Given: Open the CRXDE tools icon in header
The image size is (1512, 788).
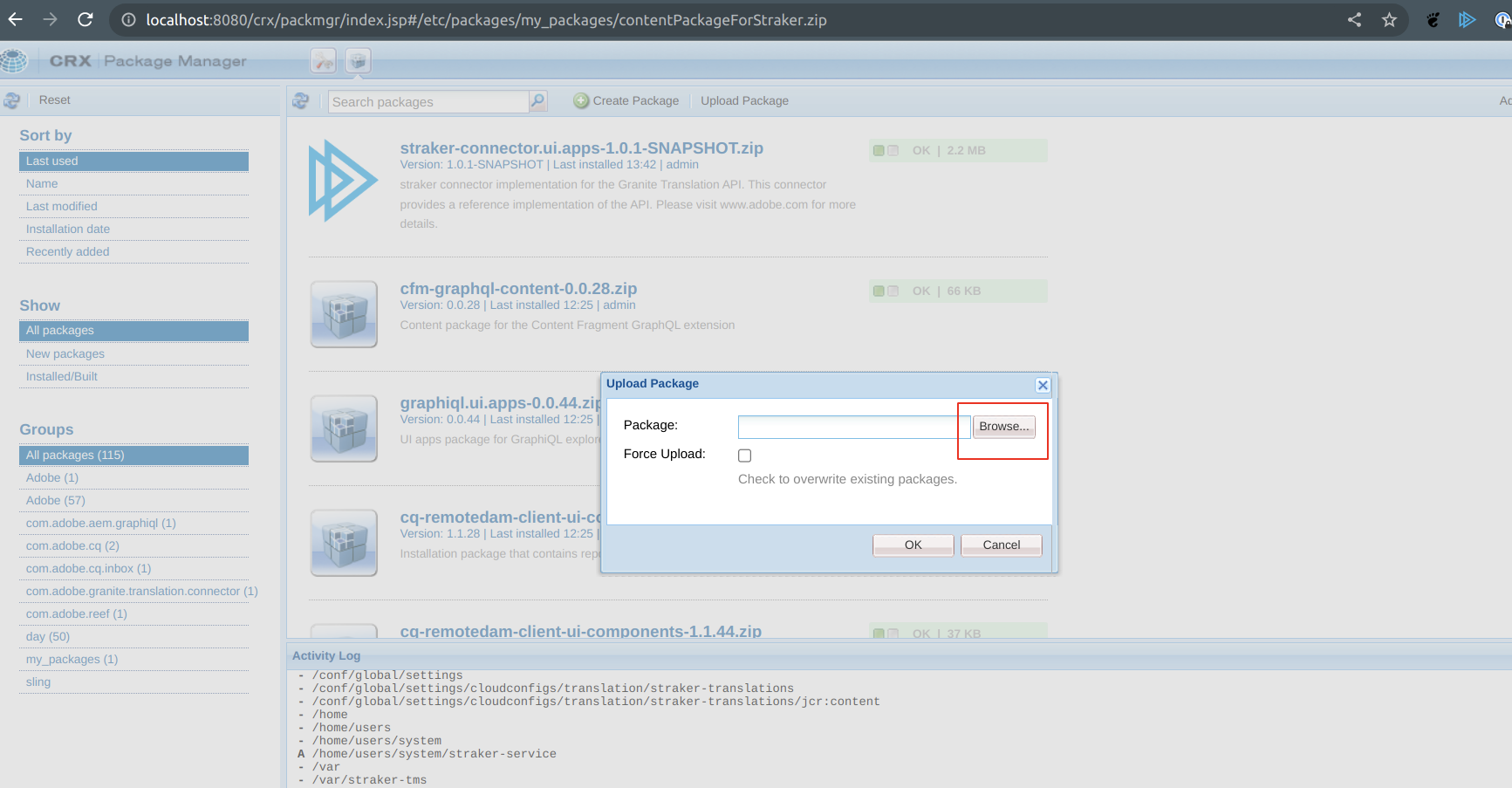Looking at the screenshot, I should (324, 61).
